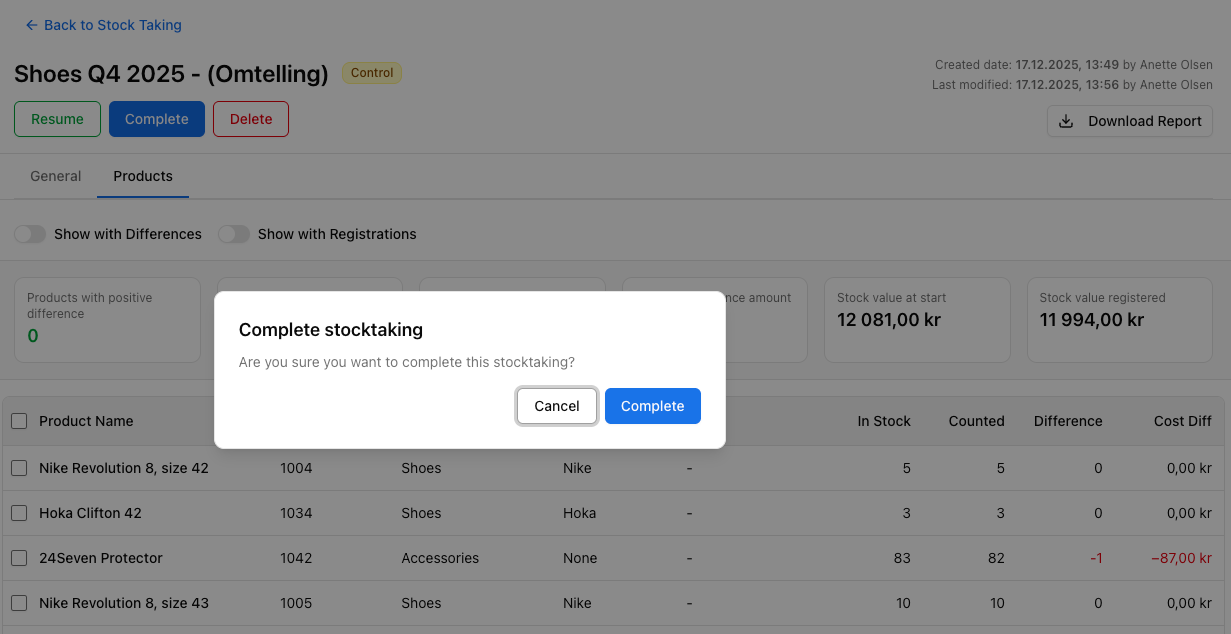The image size is (1231, 634).
Task: Cancel the complete stocktaking dialog
Action: point(557,406)
